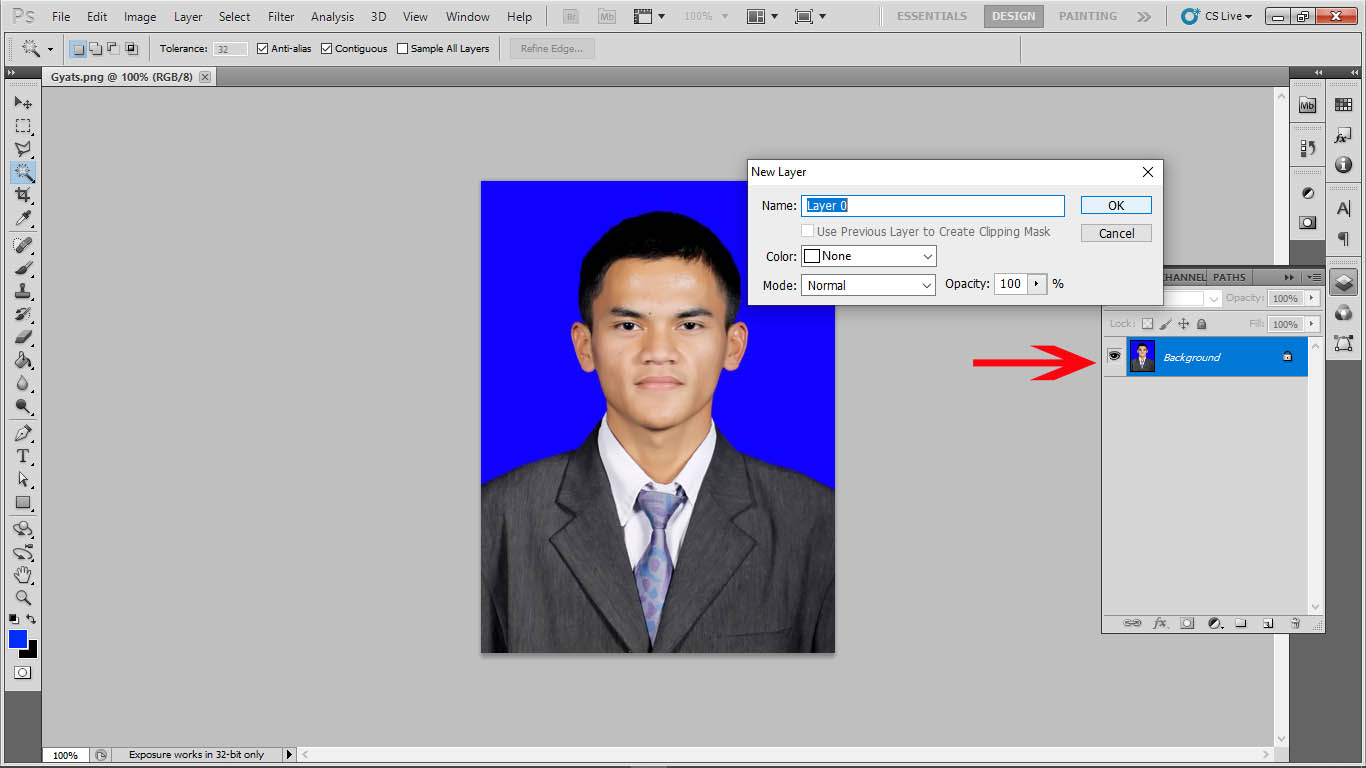The height and width of the screenshot is (768, 1366).
Task: Select the Hand tool
Action: [x=23, y=575]
